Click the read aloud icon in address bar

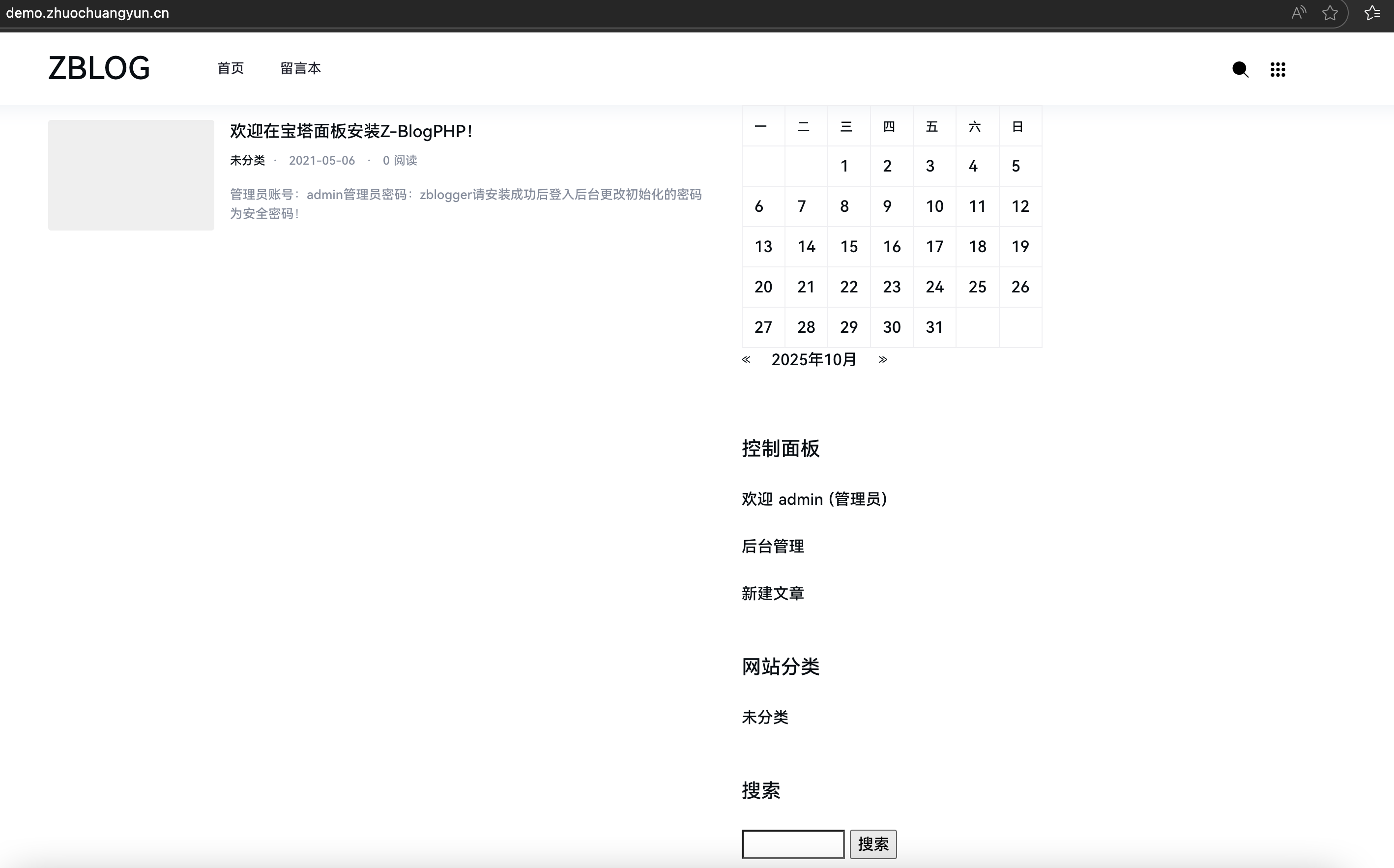coord(1298,13)
